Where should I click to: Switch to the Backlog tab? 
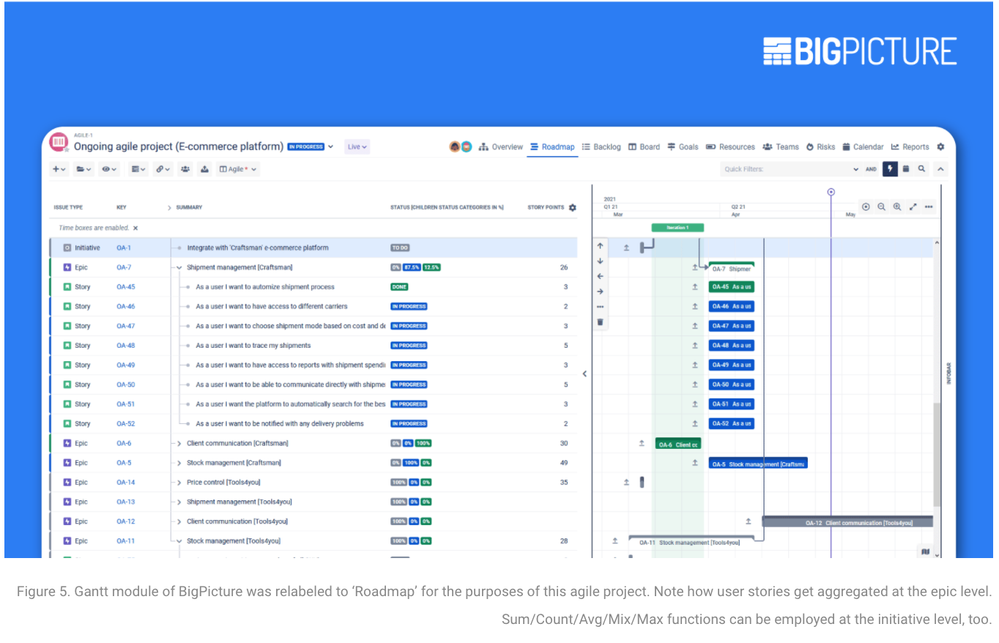pyautogui.click(x=601, y=147)
